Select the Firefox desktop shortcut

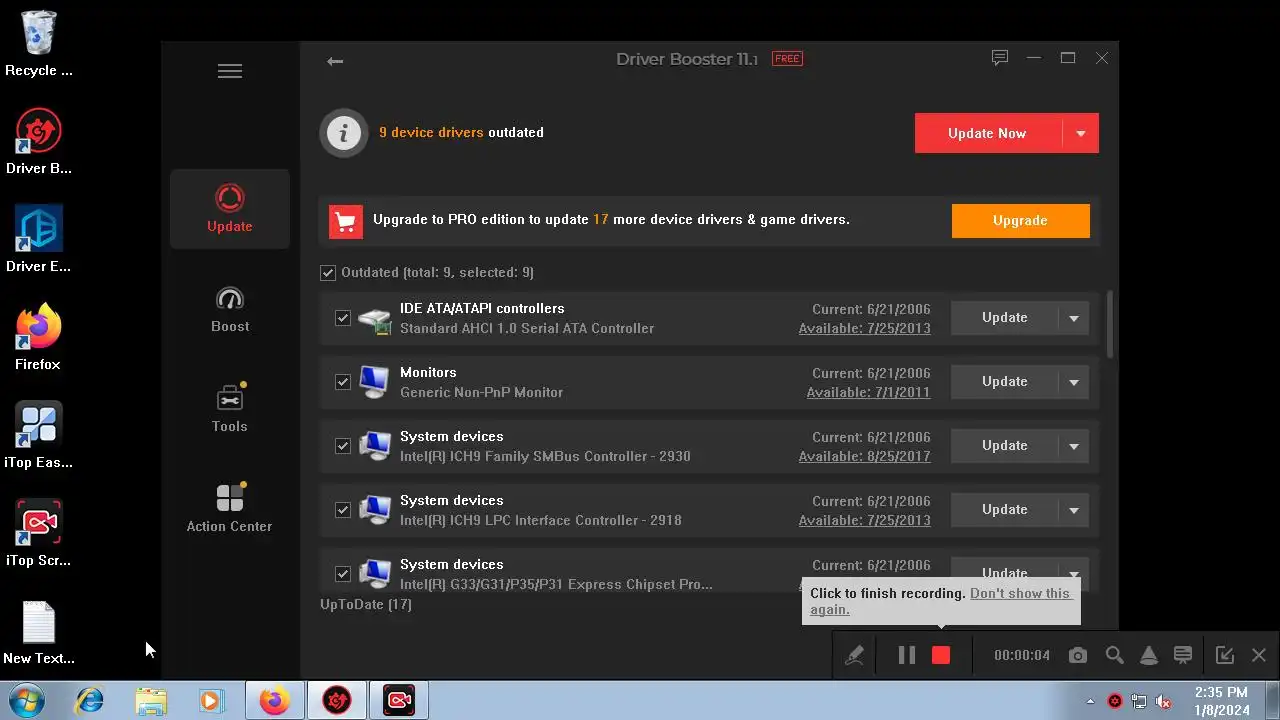39,338
